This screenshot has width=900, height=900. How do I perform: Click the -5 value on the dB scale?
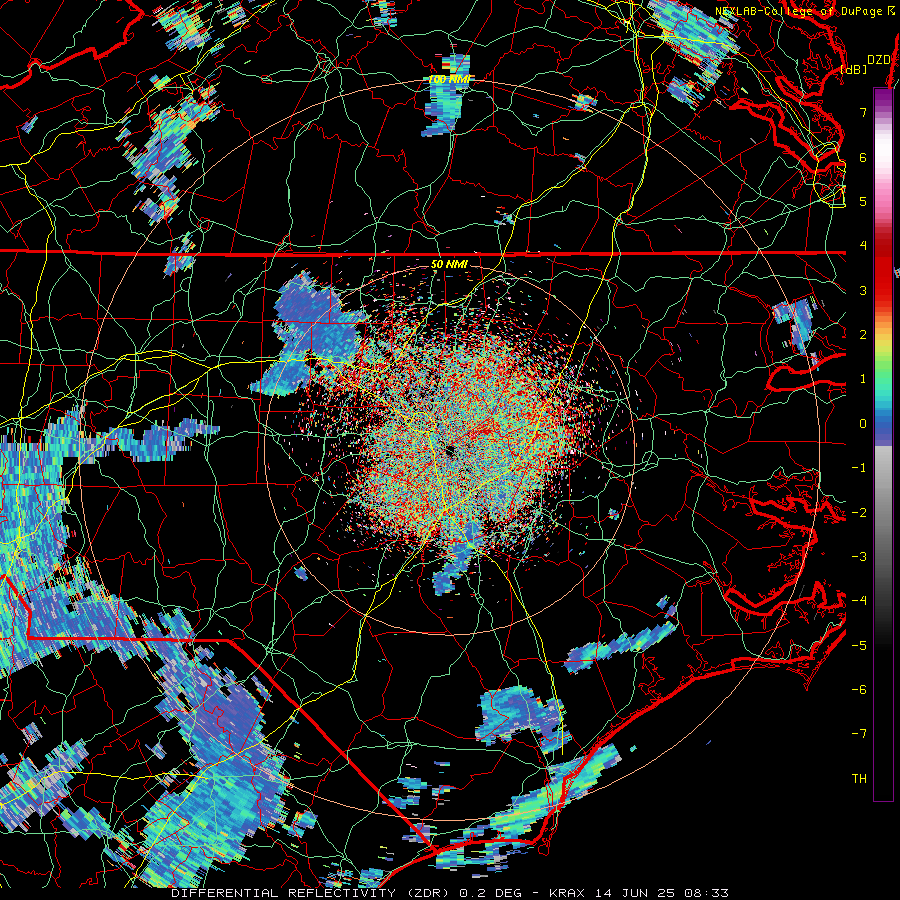tap(859, 645)
